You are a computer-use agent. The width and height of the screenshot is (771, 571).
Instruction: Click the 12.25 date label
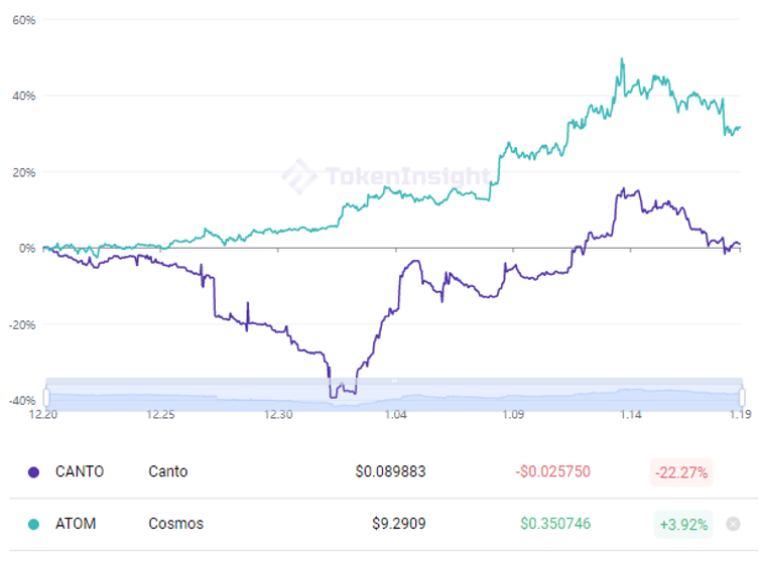tap(161, 415)
